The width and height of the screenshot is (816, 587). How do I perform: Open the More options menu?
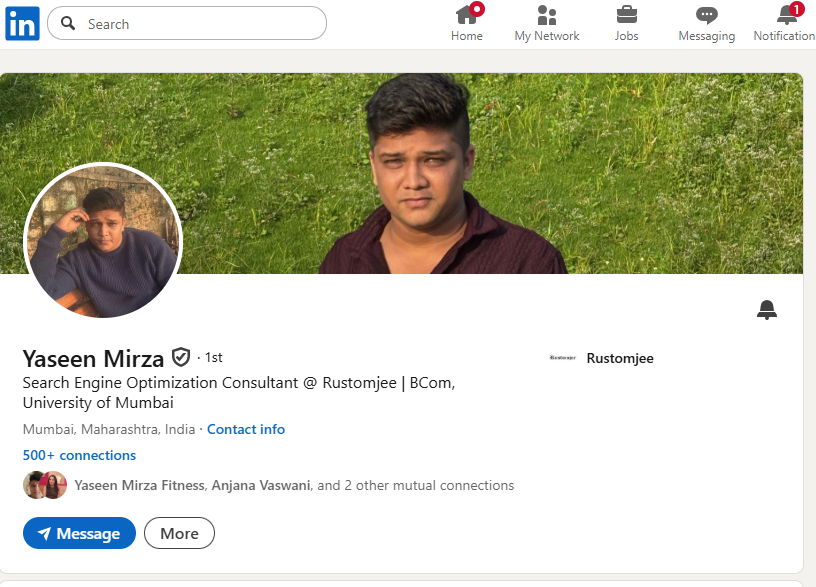point(179,533)
